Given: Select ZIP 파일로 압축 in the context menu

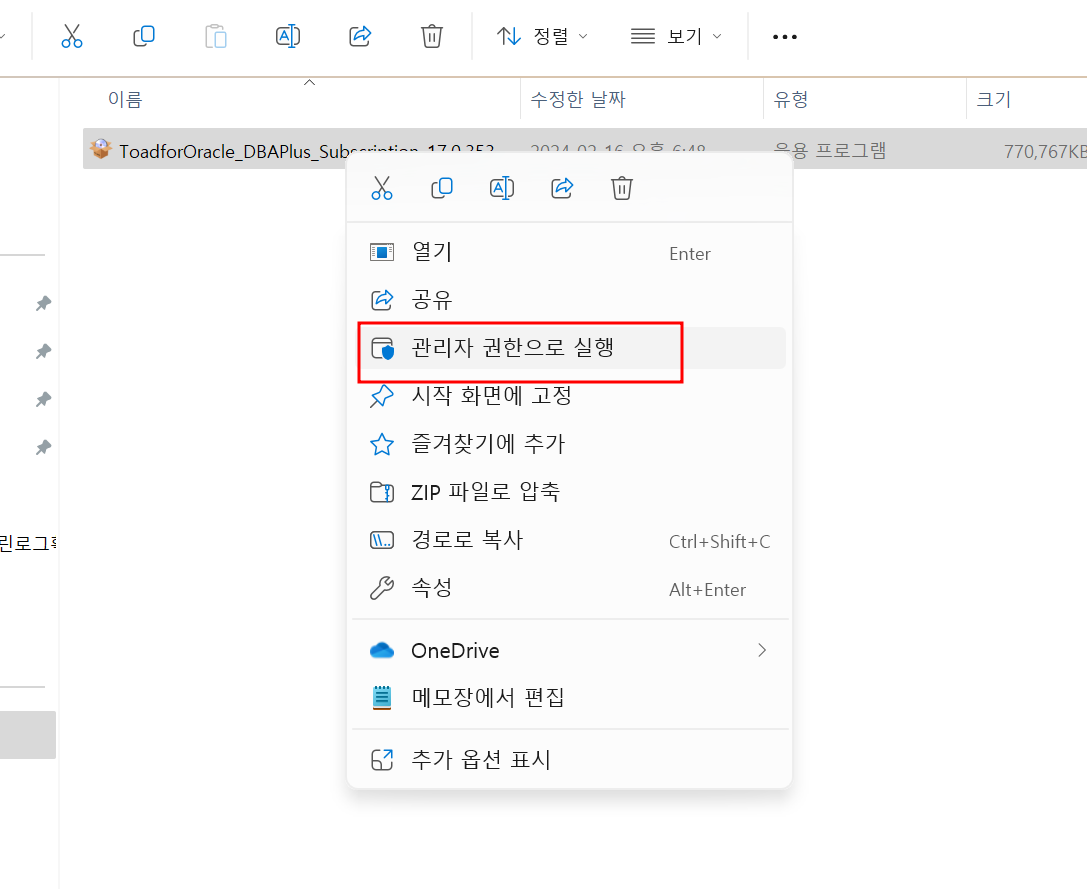Looking at the screenshot, I should click(569, 492).
